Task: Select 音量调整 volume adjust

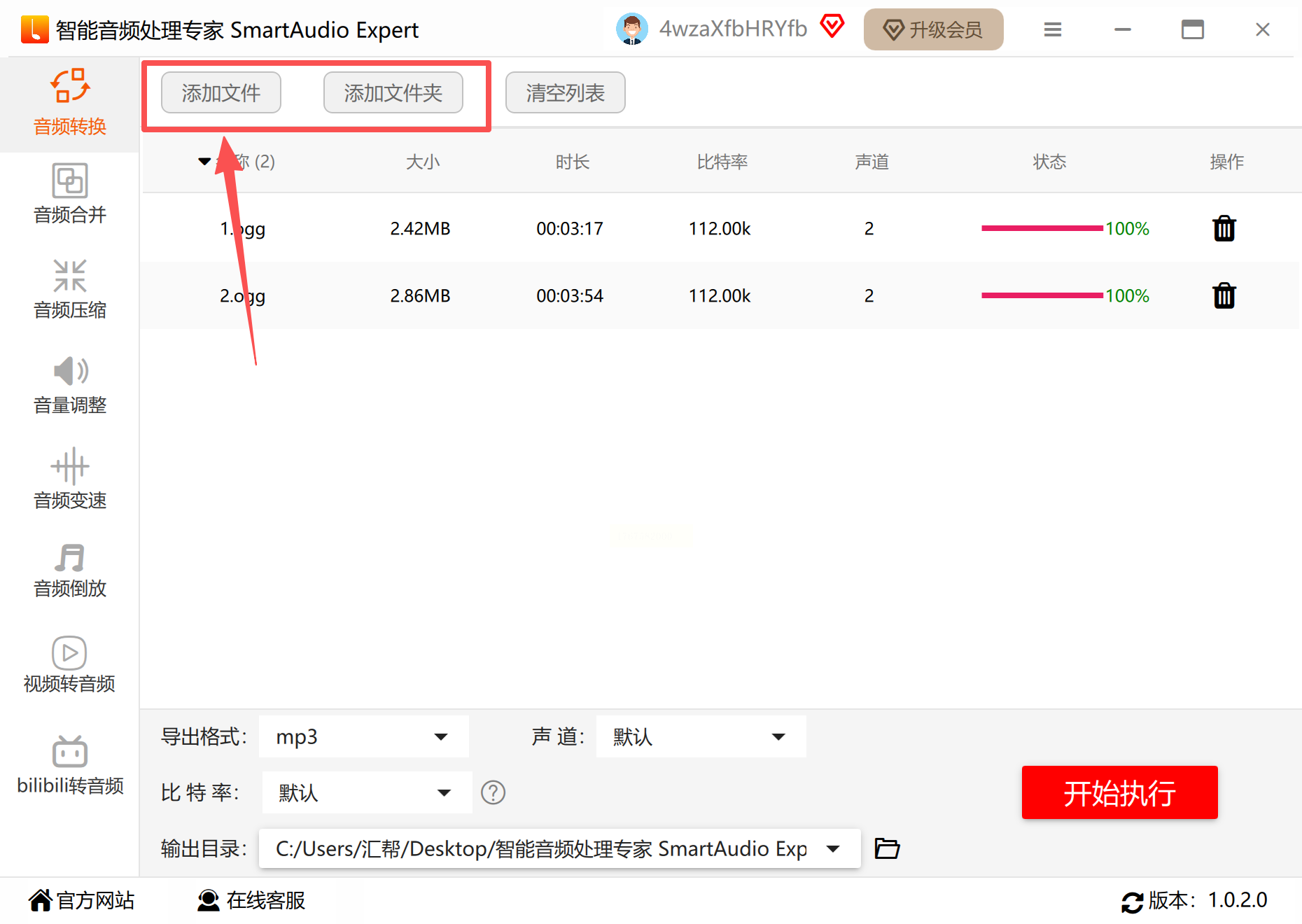Action: 70,384
